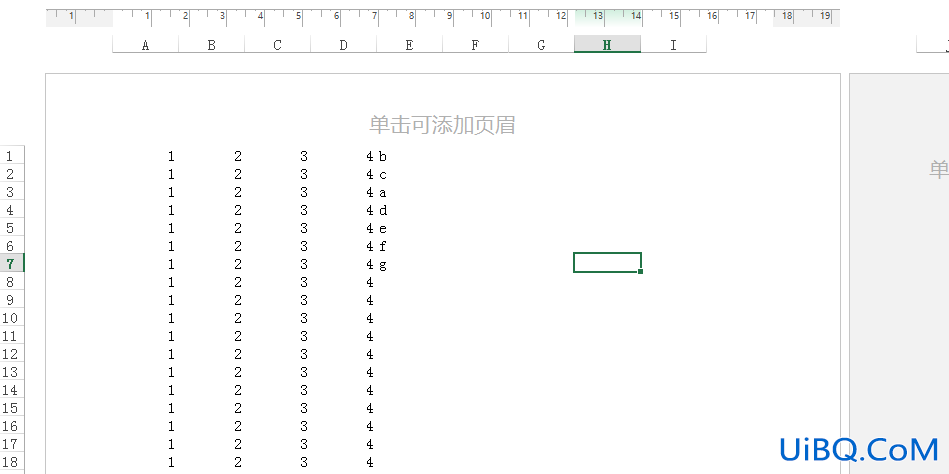Image resolution: width=949 pixels, height=474 pixels.
Task: Select column A header
Action: (145, 44)
